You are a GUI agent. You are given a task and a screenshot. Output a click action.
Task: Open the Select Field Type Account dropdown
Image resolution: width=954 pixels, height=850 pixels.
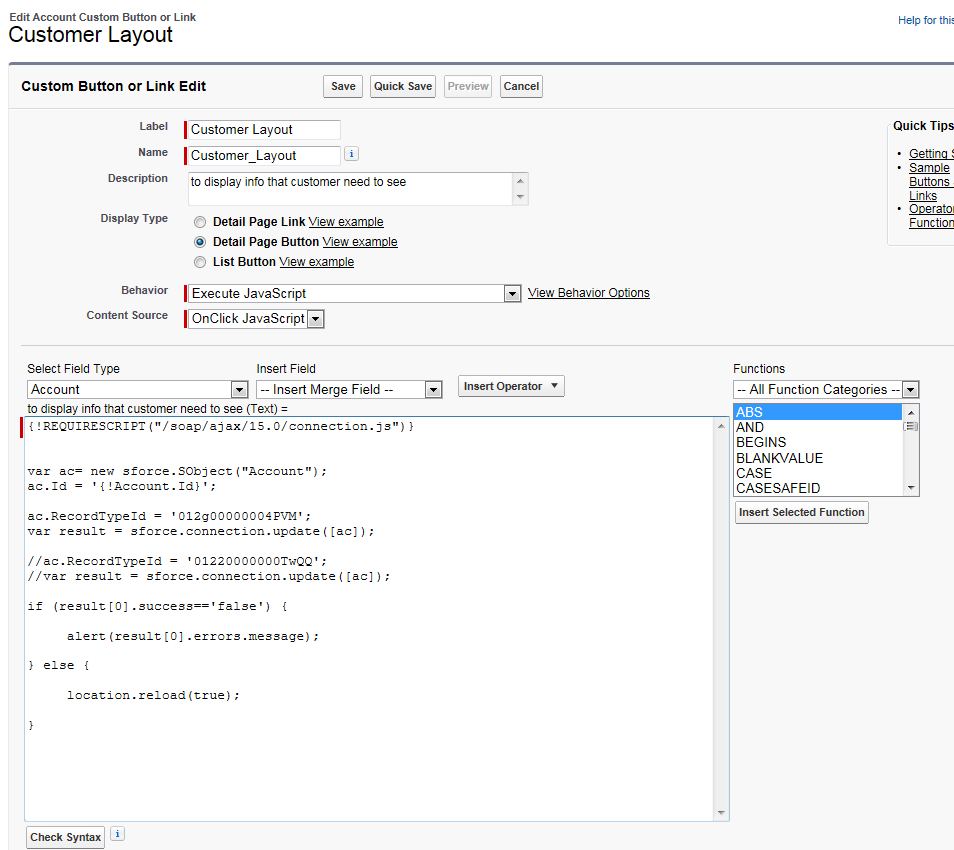(138, 389)
